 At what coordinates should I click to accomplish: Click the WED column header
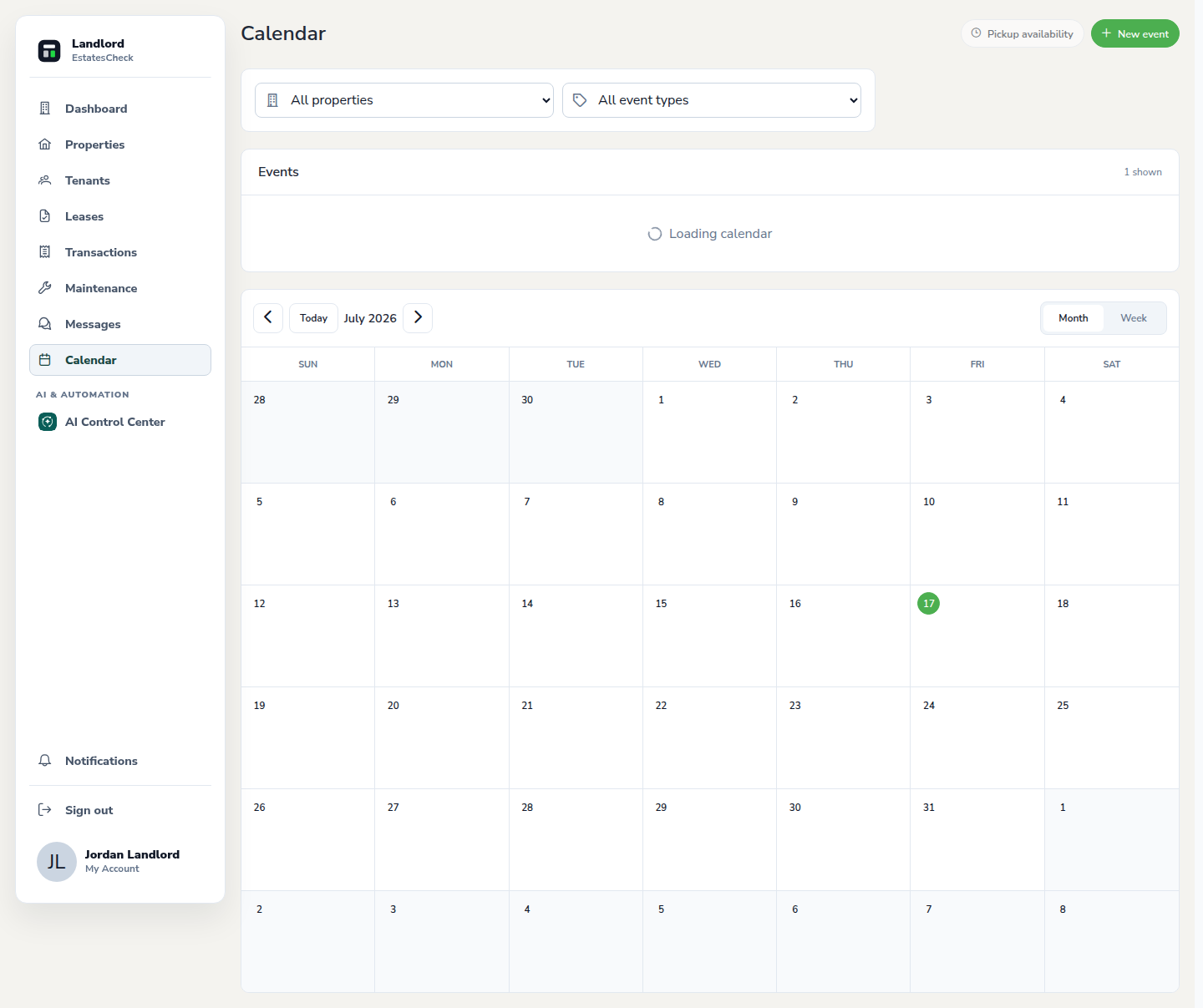tap(709, 364)
